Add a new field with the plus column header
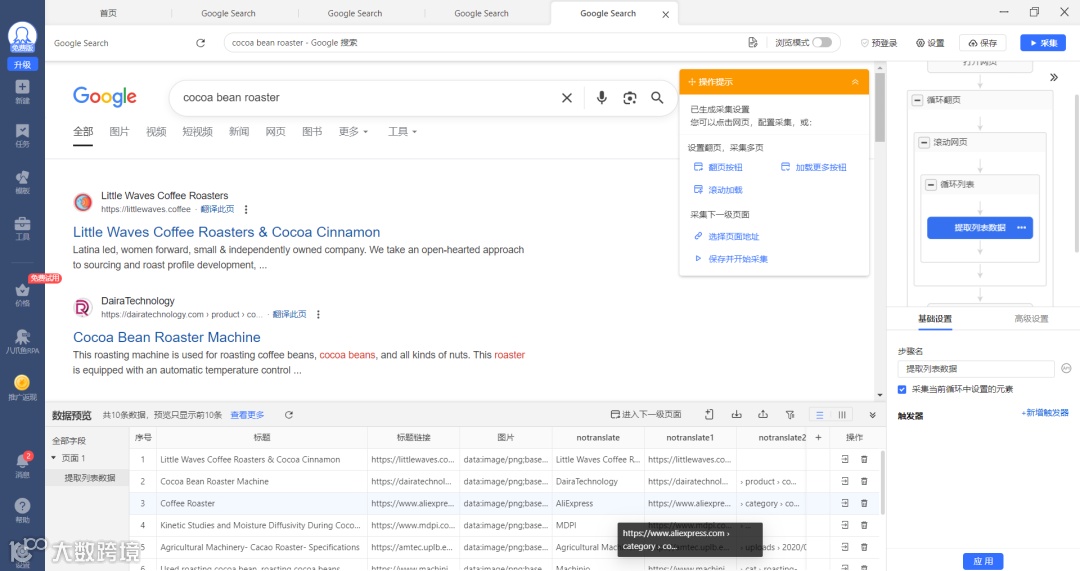The image size is (1080, 571). pyautogui.click(x=818, y=437)
